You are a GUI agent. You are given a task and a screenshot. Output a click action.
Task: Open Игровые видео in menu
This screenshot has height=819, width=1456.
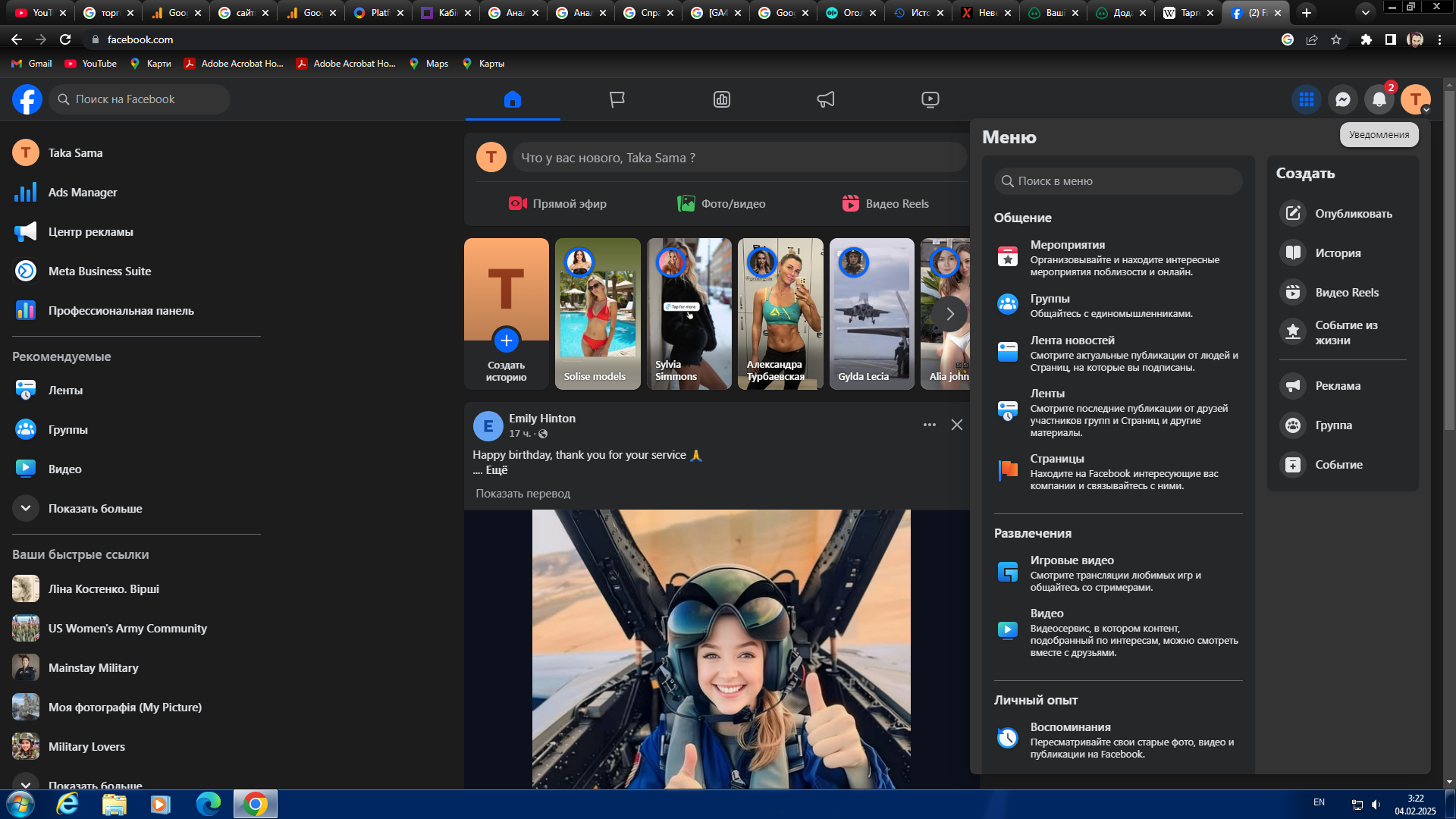click(1118, 573)
